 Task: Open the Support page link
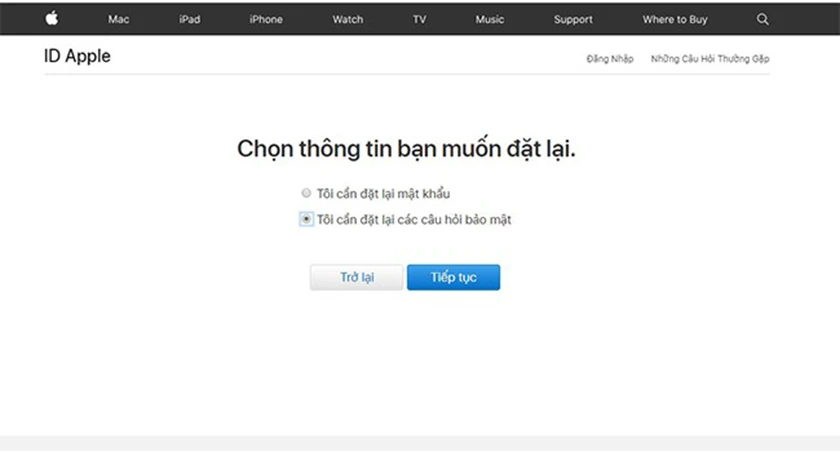573,19
